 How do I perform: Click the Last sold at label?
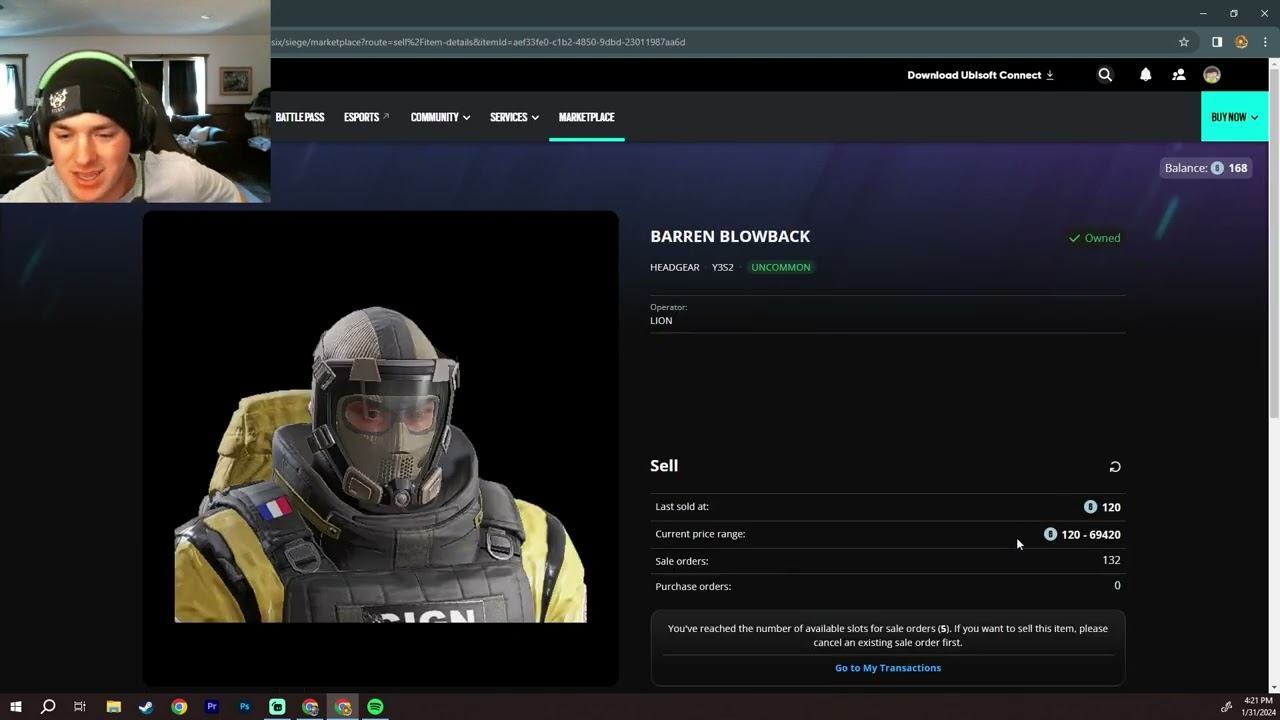682,507
